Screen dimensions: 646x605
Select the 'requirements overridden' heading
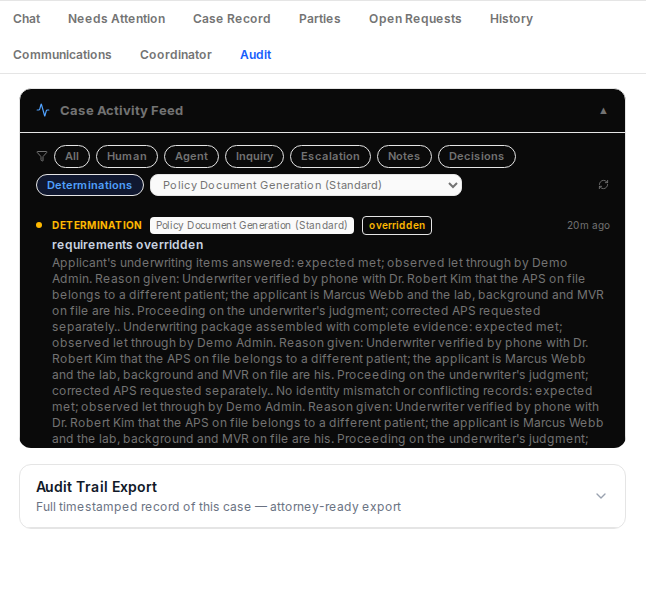(x=128, y=245)
